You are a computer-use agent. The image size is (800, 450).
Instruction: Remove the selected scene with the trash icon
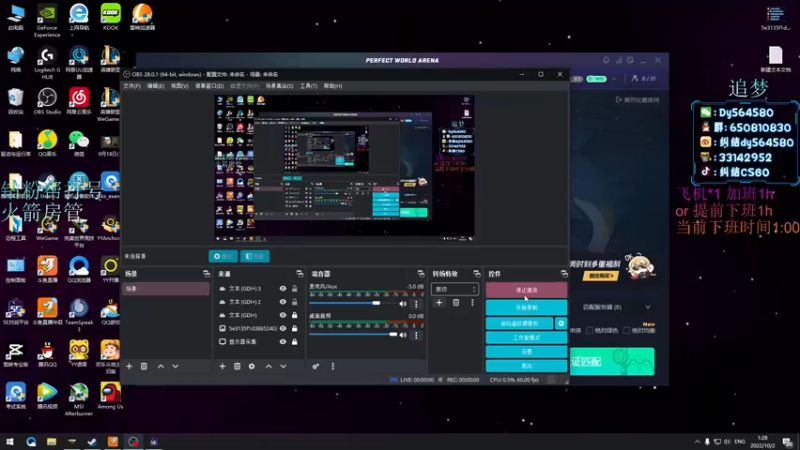point(144,366)
